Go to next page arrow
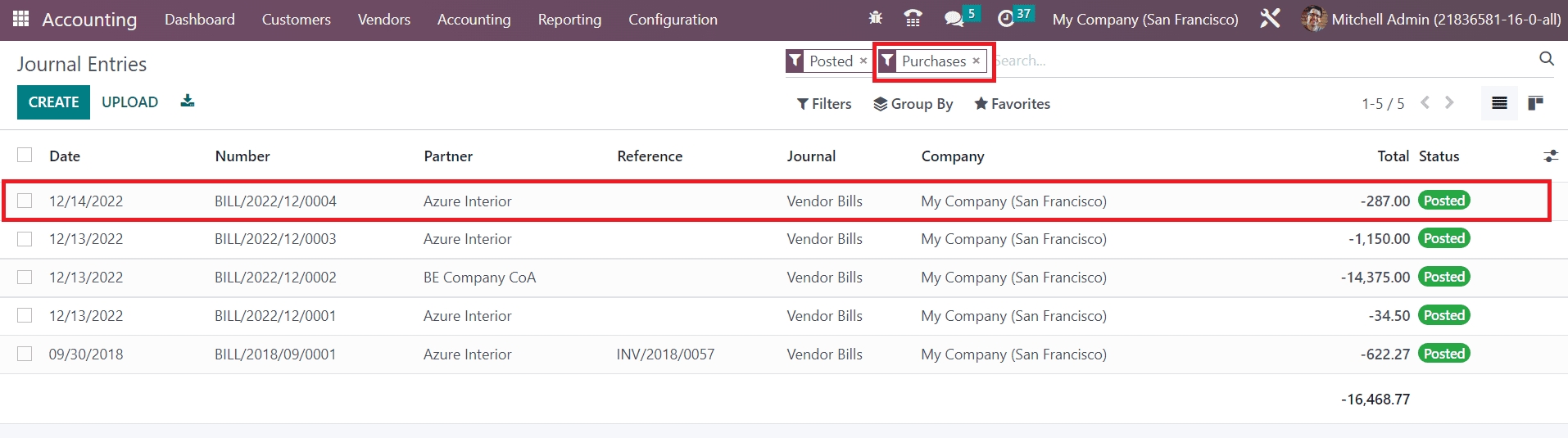The height and width of the screenshot is (438, 1568). pyautogui.click(x=1449, y=103)
